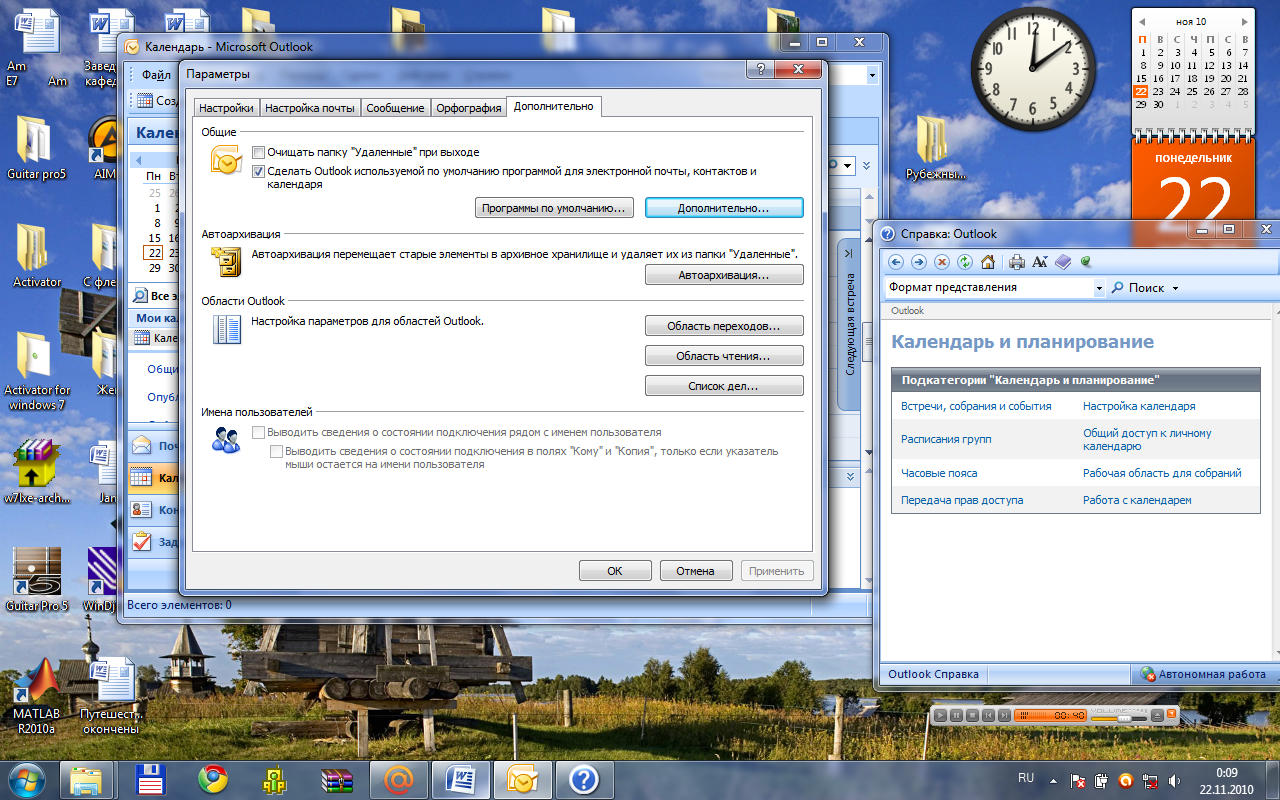The height and width of the screenshot is (800, 1280).
Task: Print the Help topic
Action: (x=1017, y=262)
